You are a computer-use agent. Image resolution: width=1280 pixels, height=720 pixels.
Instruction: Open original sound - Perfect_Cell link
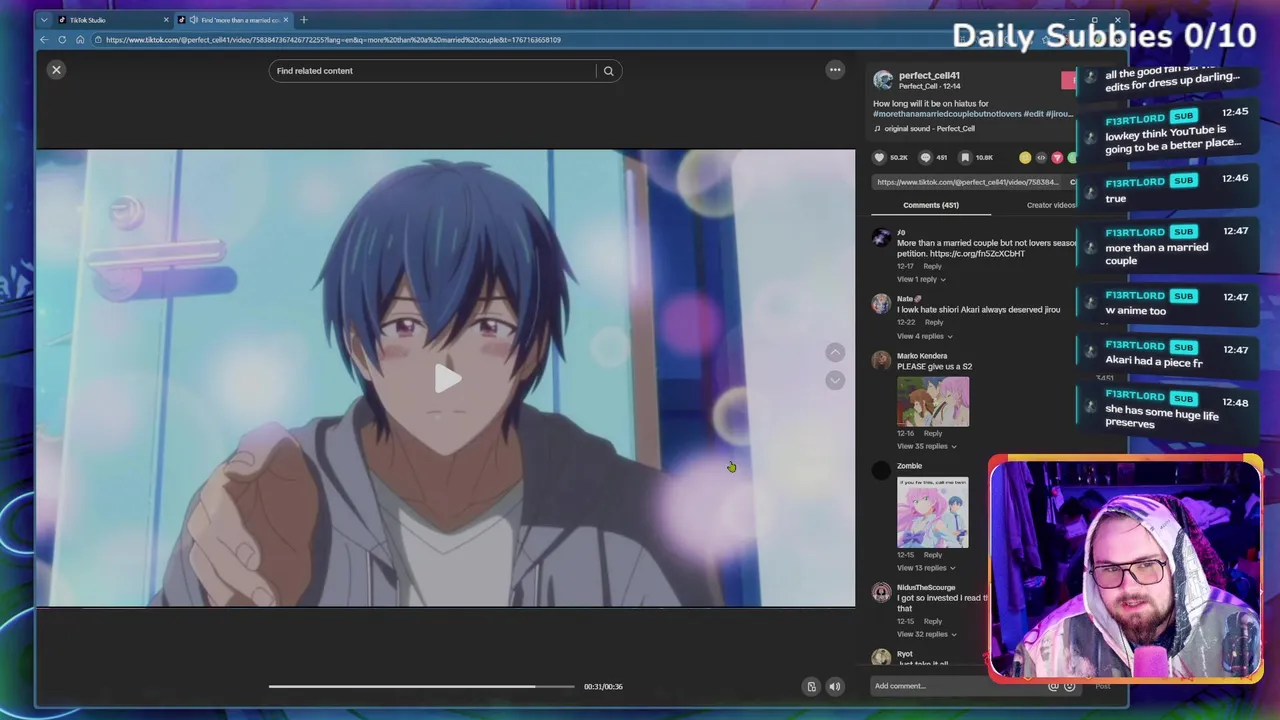tap(928, 128)
